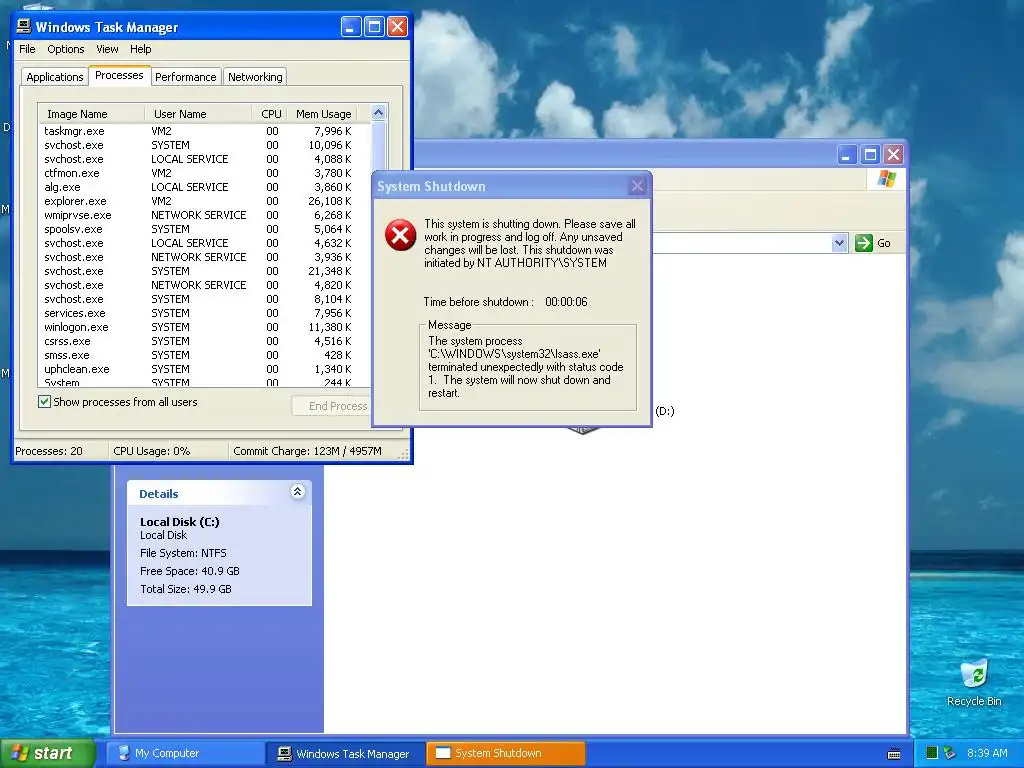The width and height of the screenshot is (1024, 768).
Task: Sort processes by User Name column
Action: 198,114
